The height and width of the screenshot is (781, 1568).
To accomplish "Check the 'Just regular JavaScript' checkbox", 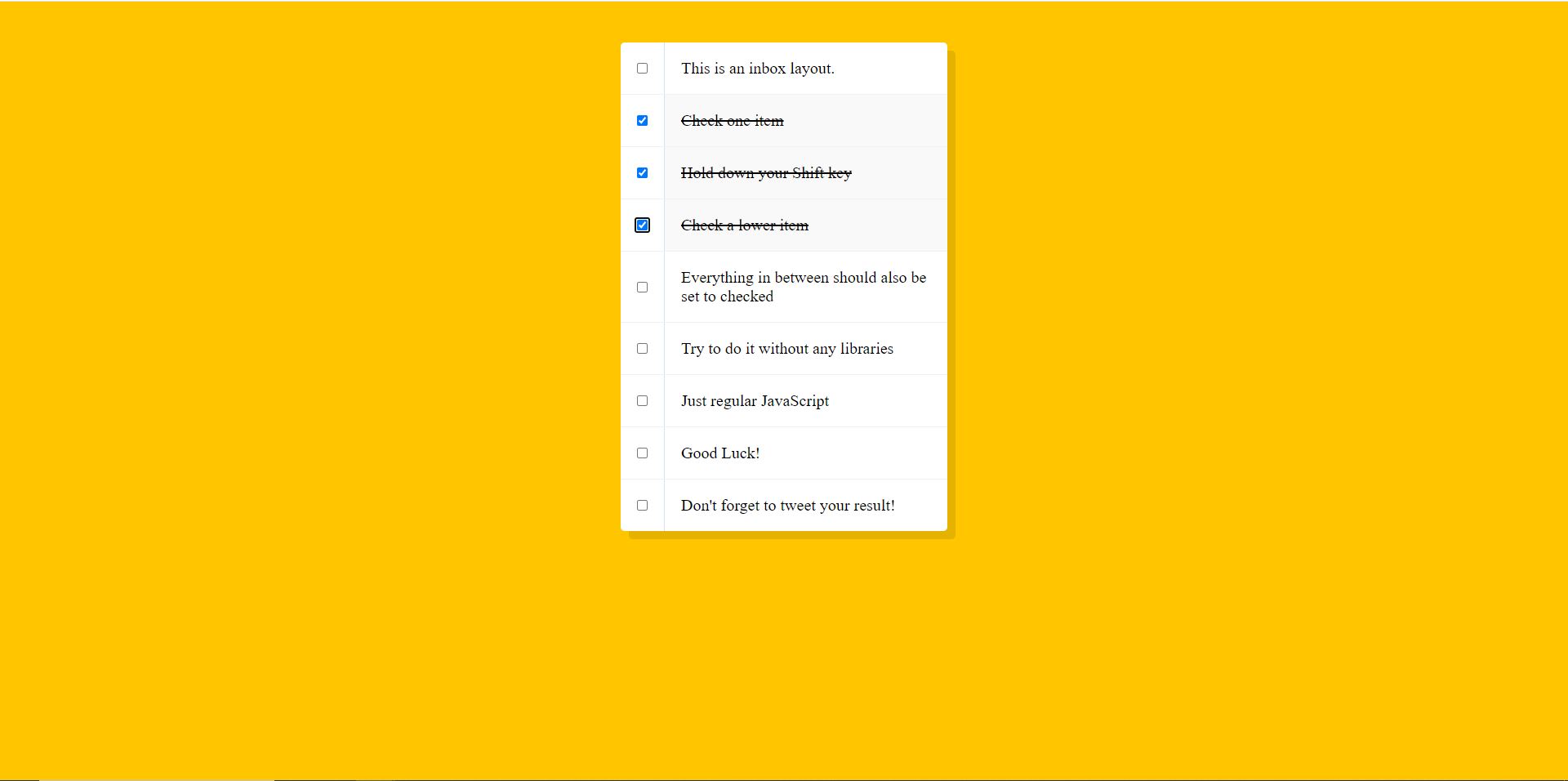I will [x=642, y=401].
